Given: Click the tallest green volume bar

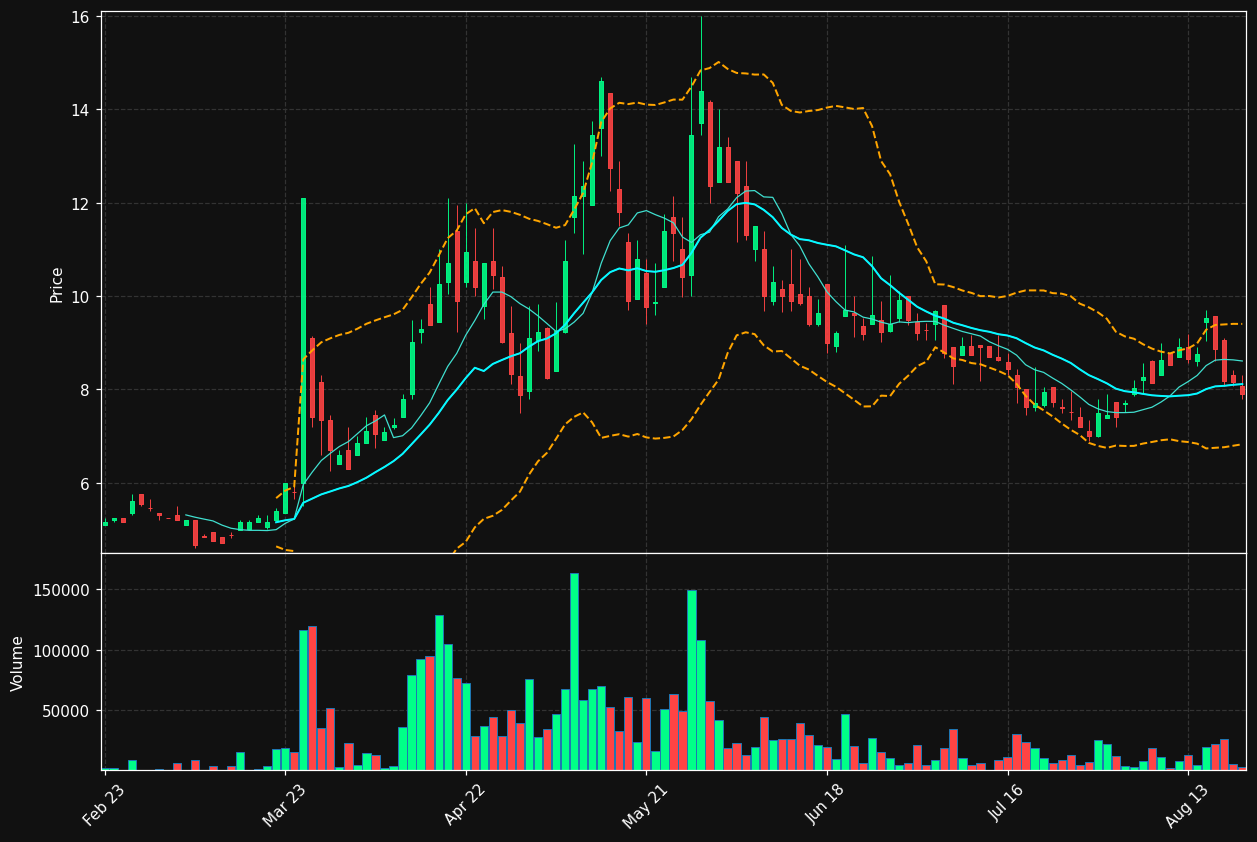Looking at the screenshot, I should (574, 672).
